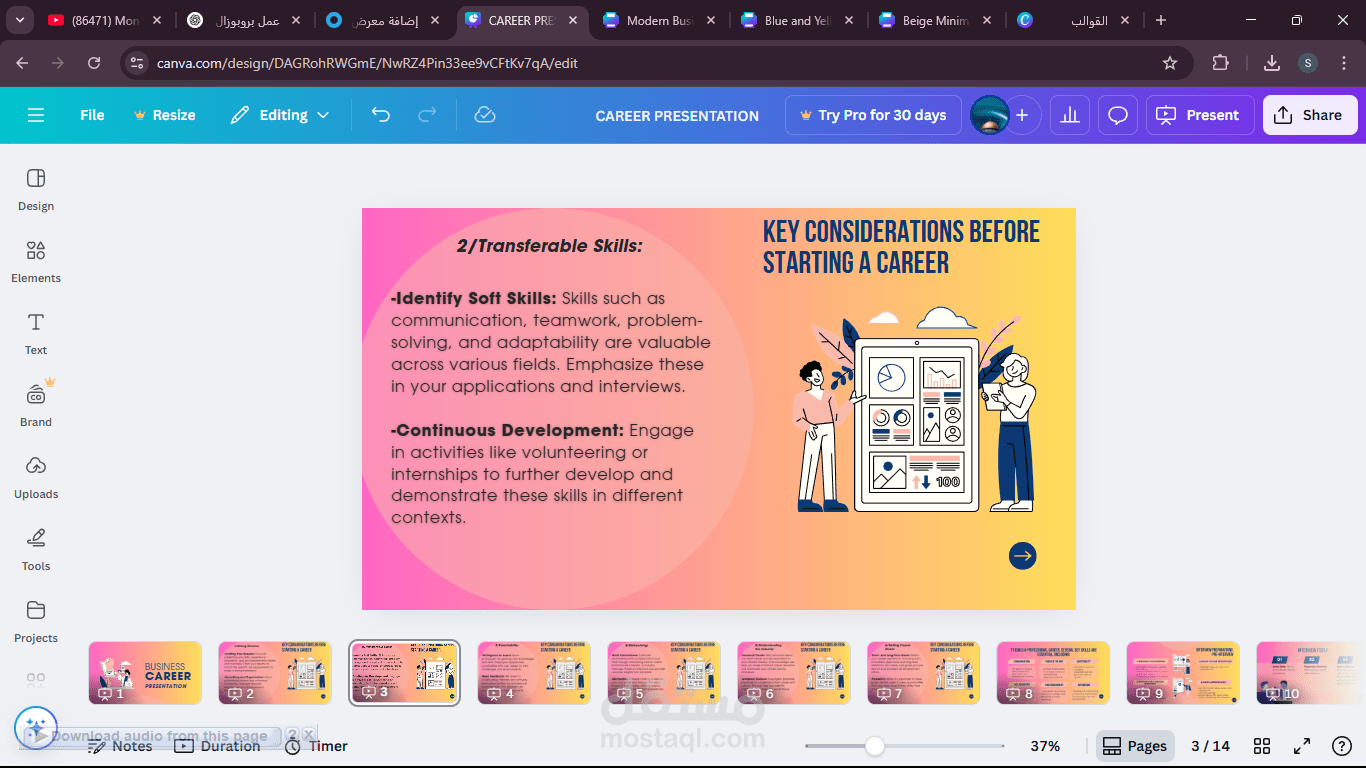The height and width of the screenshot is (768, 1366).
Task: Select page 5 thumbnail
Action: pyautogui.click(x=664, y=673)
